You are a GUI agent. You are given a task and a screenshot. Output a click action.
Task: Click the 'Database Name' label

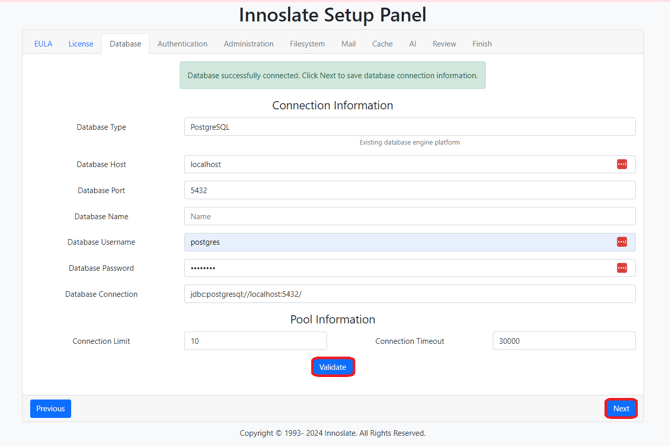pos(101,216)
